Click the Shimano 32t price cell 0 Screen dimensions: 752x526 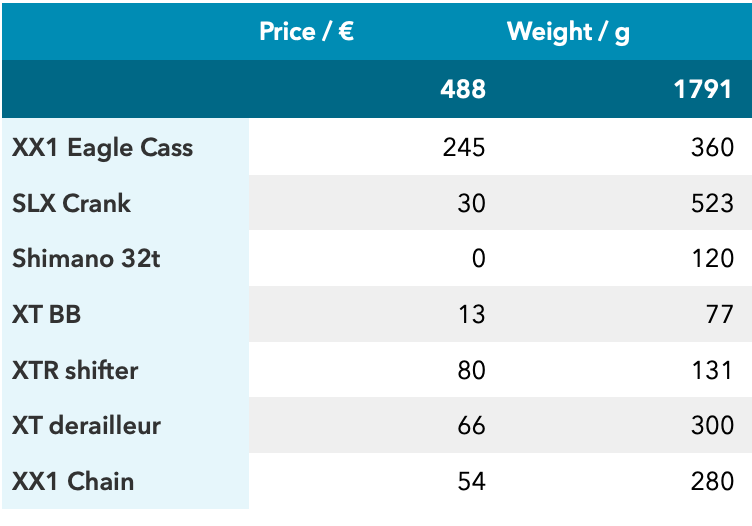point(478,259)
